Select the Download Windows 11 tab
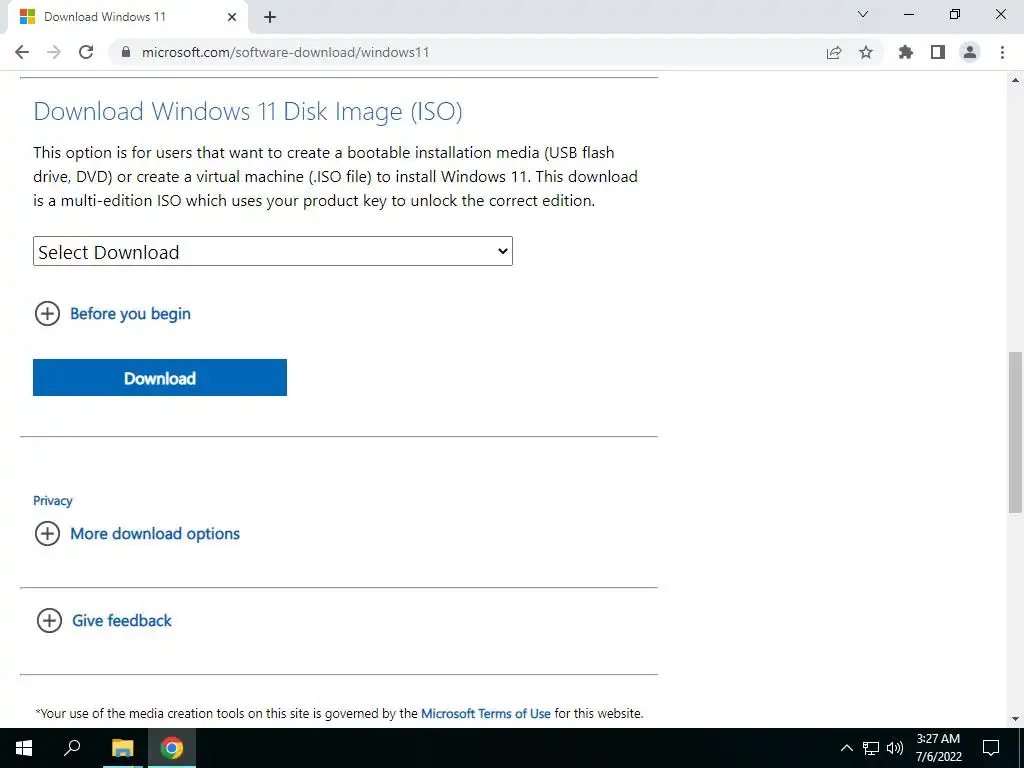This screenshot has height=768, width=1024. (127, 17)
